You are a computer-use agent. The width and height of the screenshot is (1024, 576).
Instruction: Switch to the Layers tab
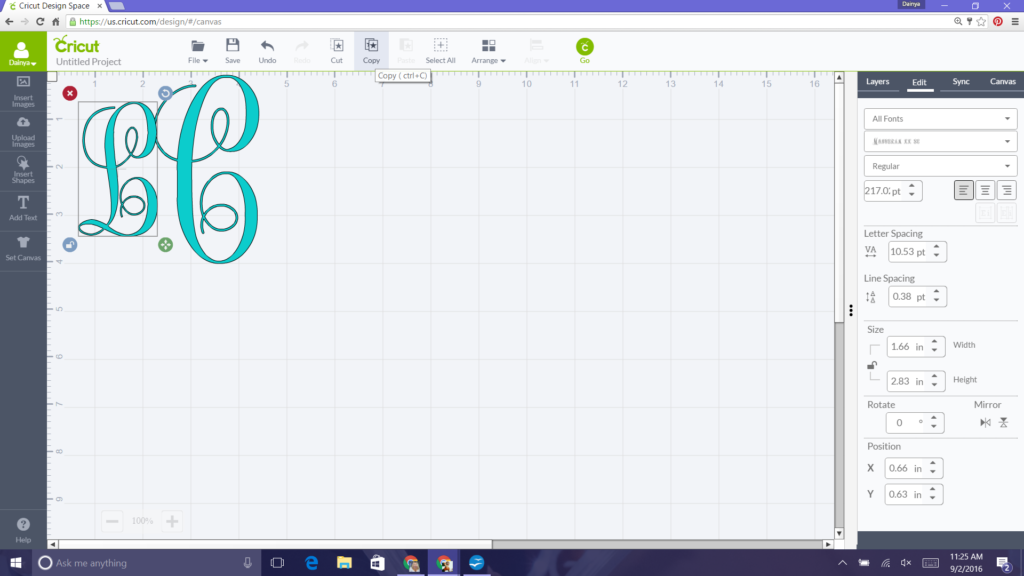pos(877,82)
